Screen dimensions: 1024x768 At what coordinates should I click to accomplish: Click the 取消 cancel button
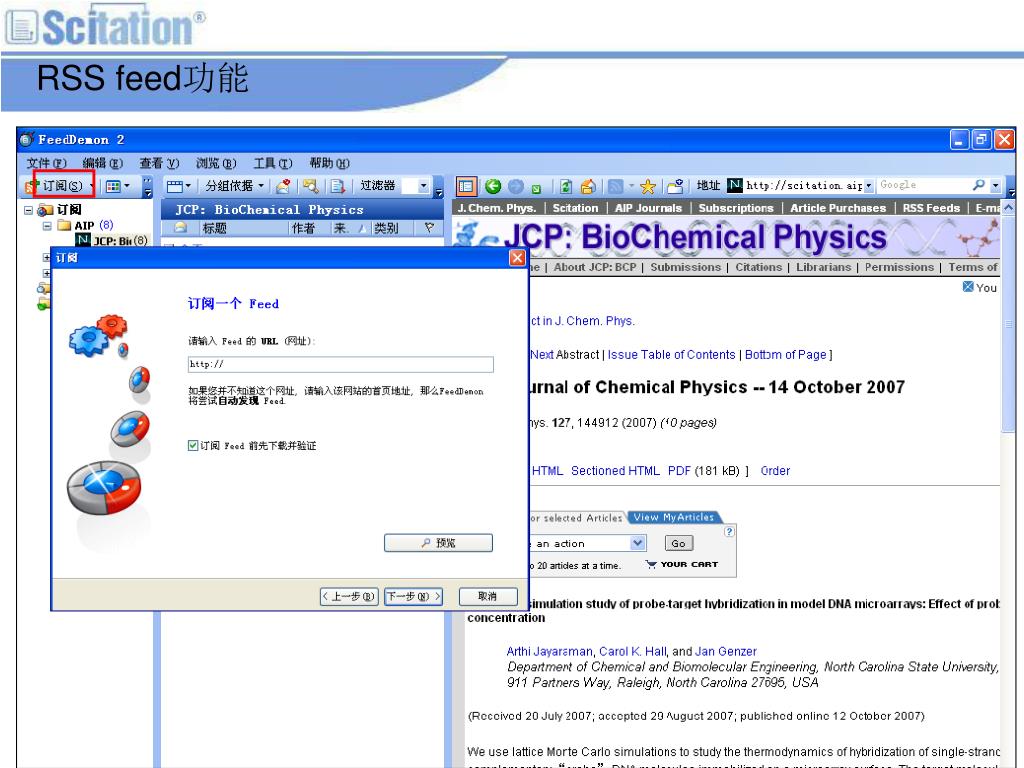488,596
